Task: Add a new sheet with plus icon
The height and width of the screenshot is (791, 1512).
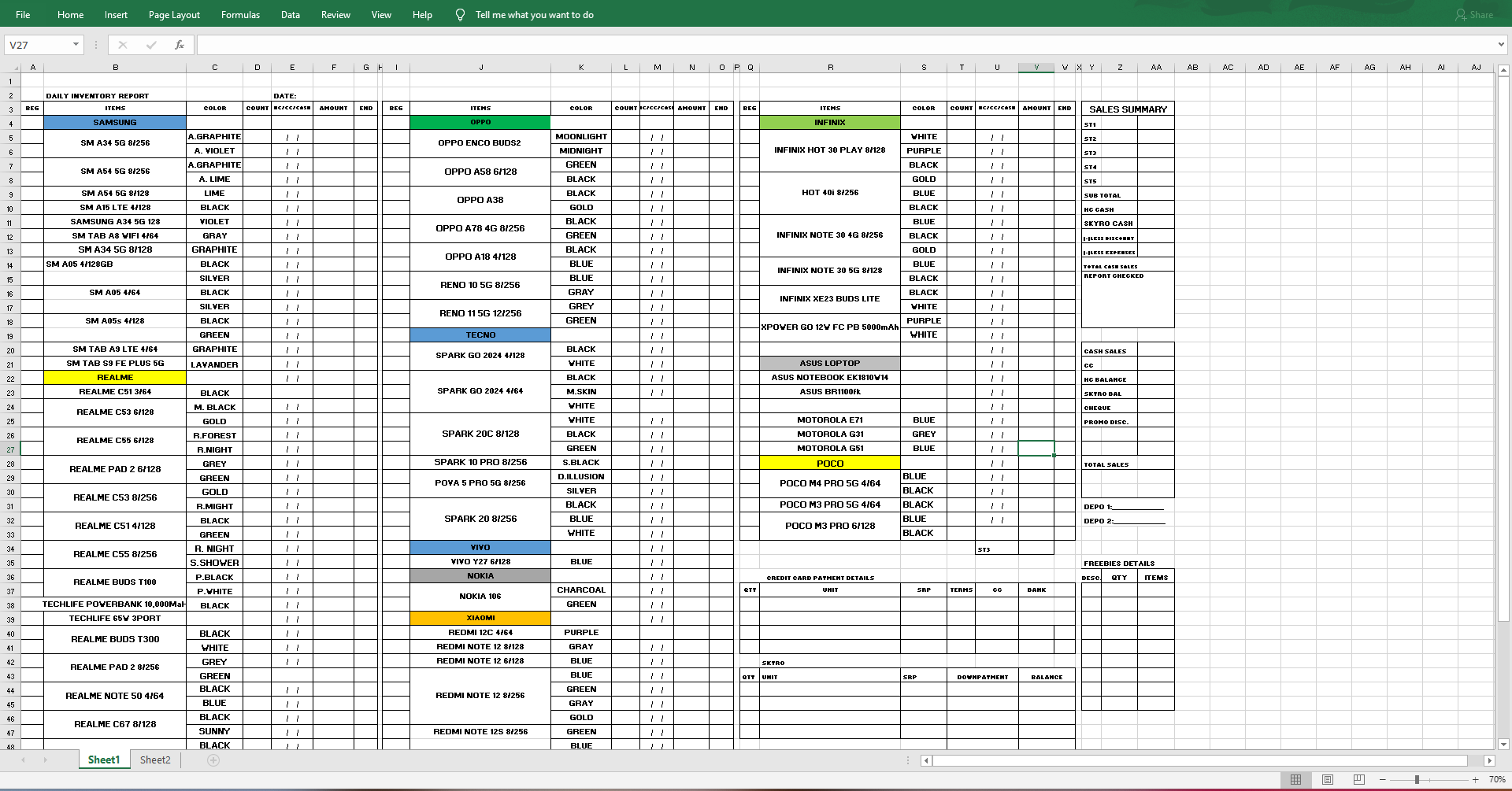Action: coord(213,760)
